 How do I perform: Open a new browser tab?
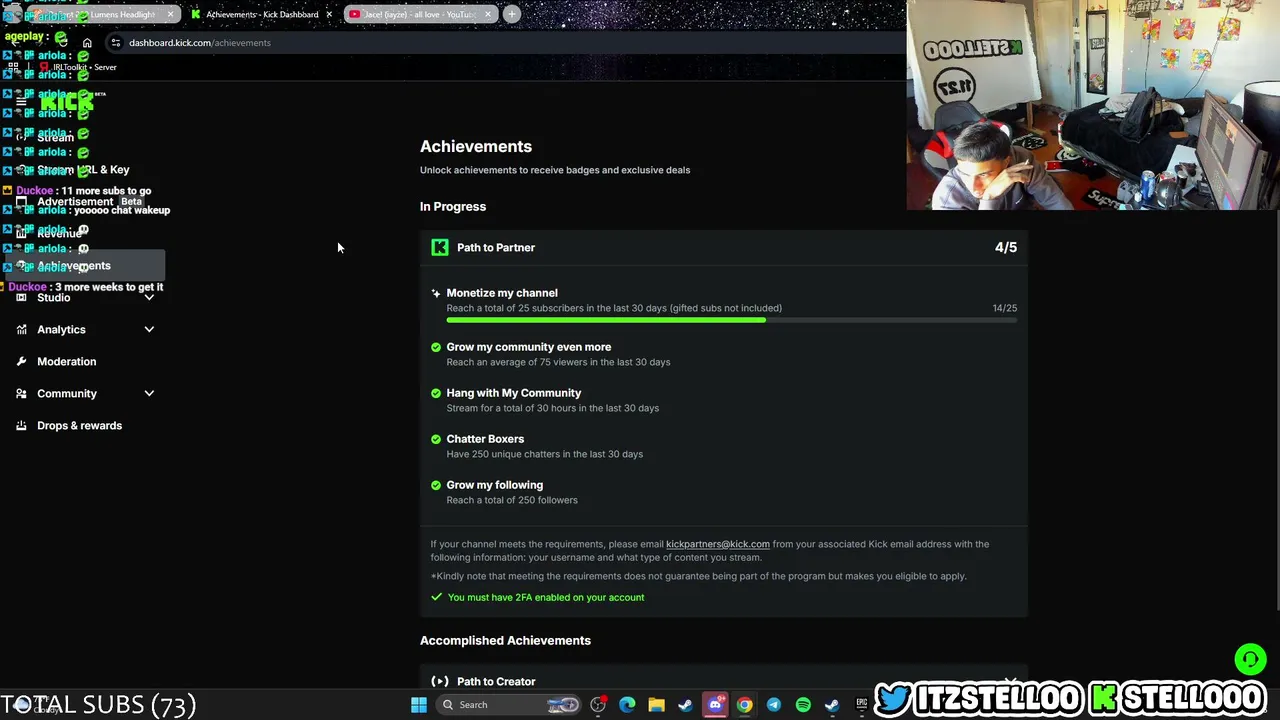[512, 14]
